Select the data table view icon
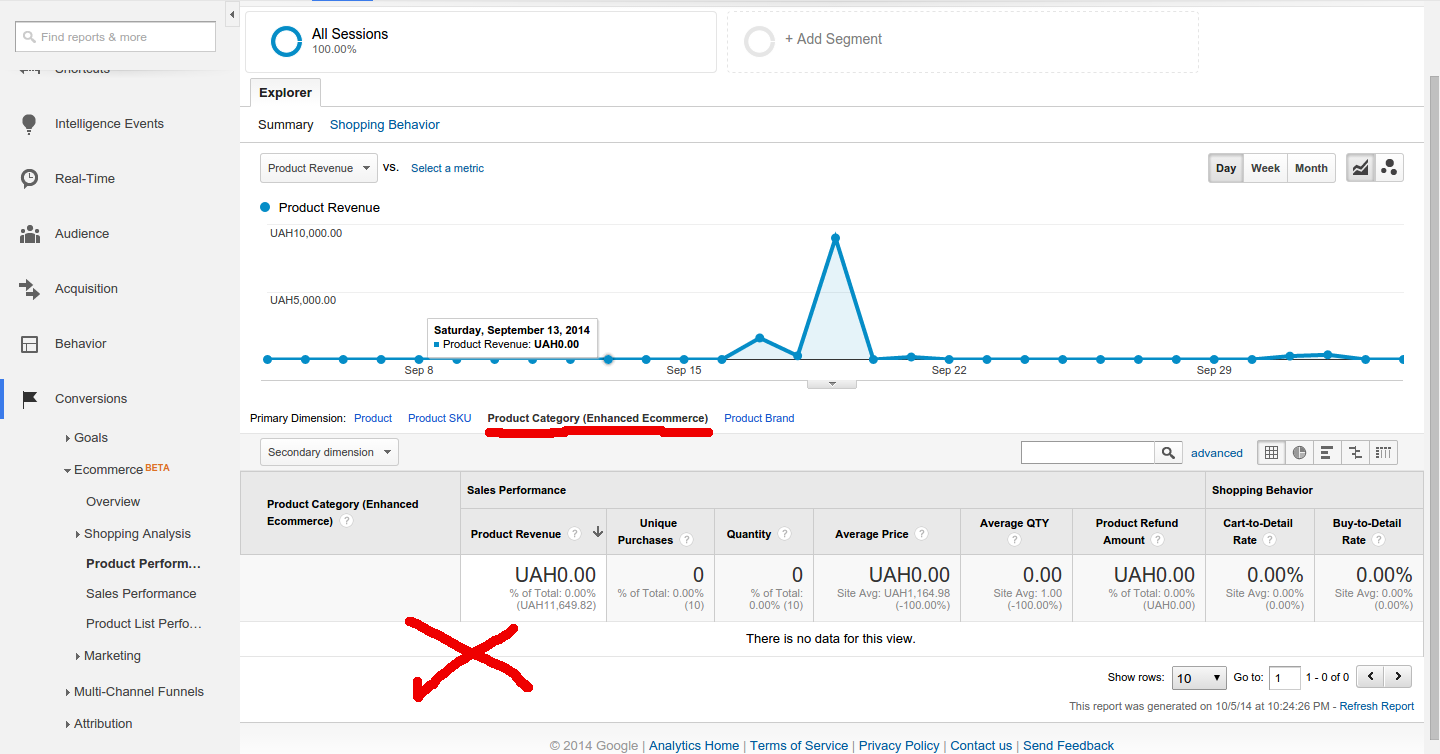This screenshot has width=1440, height=754. click(x=1271, y=452)
